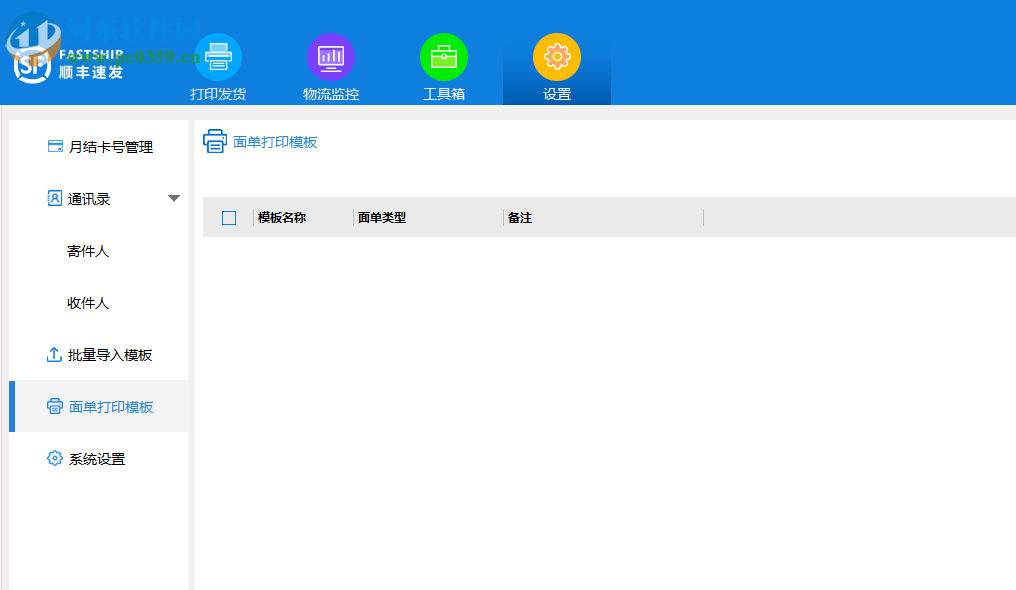Click the gear icon beside 系统设置
The image size is (1016, 590).
pyautogui.click(x=53, y=458)
